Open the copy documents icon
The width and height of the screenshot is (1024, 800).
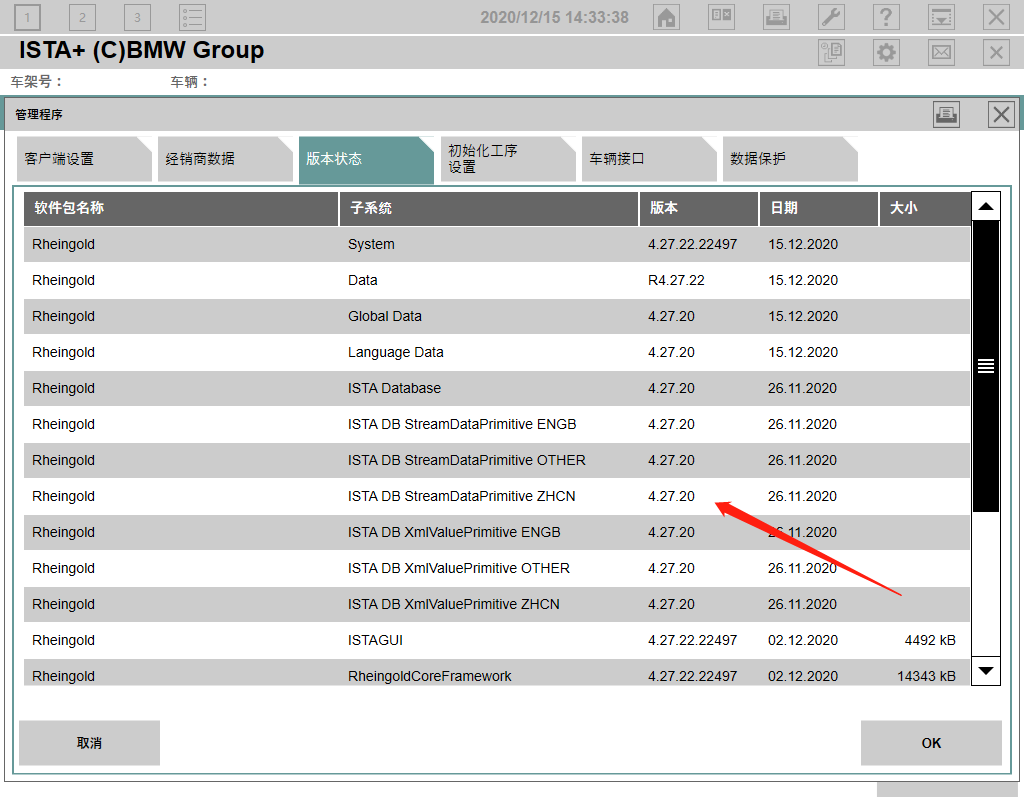[x=831, y=52]
